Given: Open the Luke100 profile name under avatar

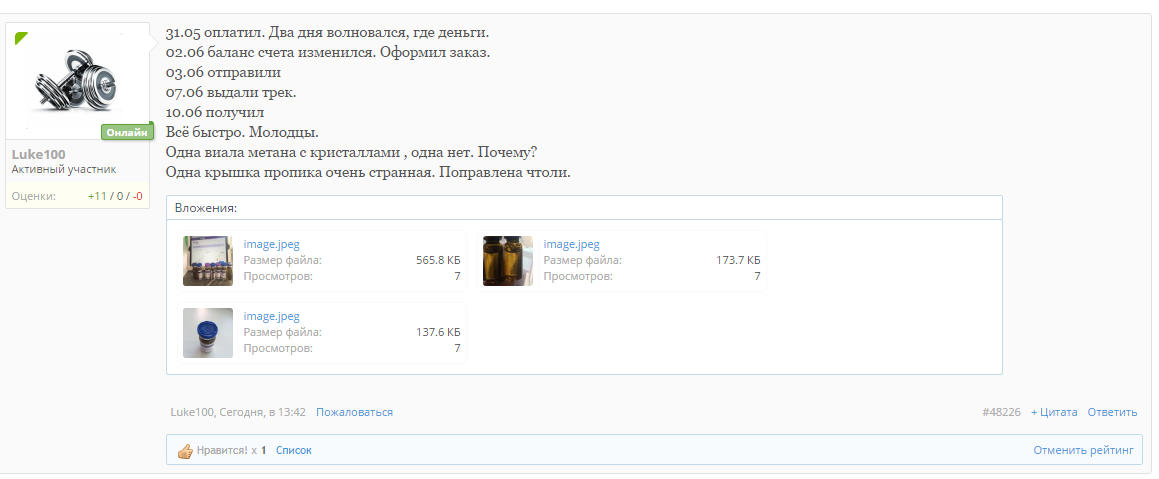Looking at the screenshot, I should [38, 154].
